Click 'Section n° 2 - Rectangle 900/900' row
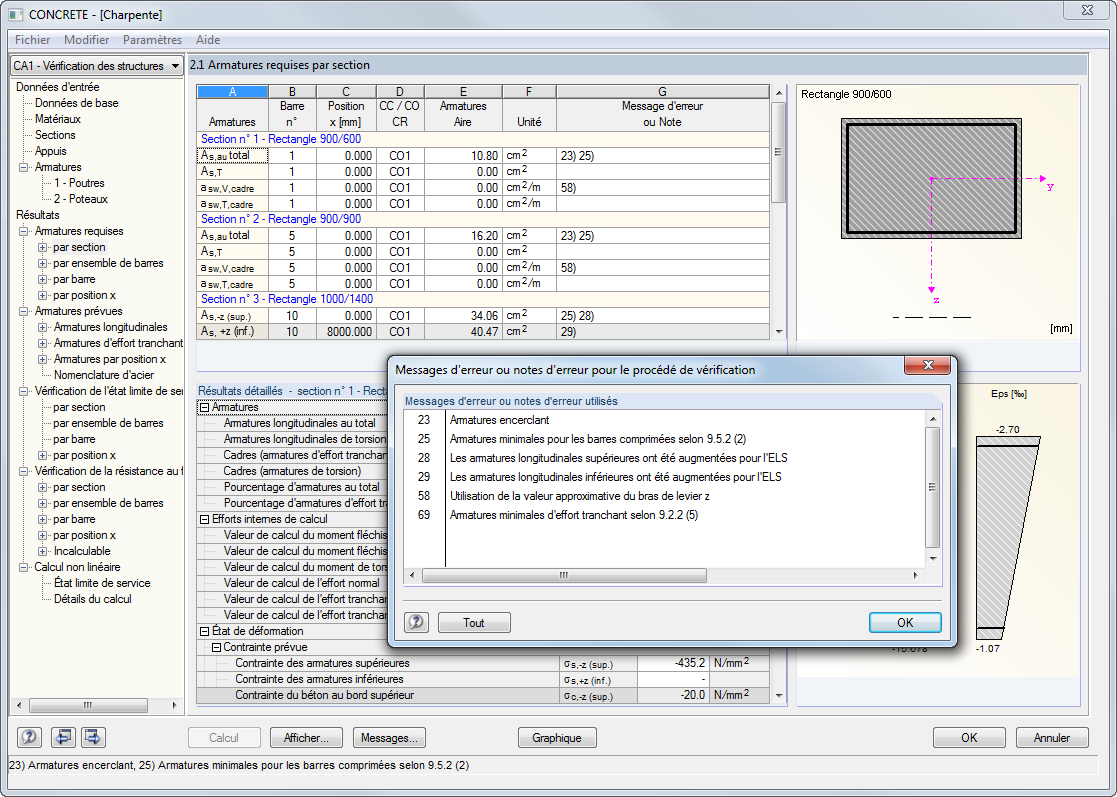The width and height of the screenshot is (1117, 797). click(483, 219)
